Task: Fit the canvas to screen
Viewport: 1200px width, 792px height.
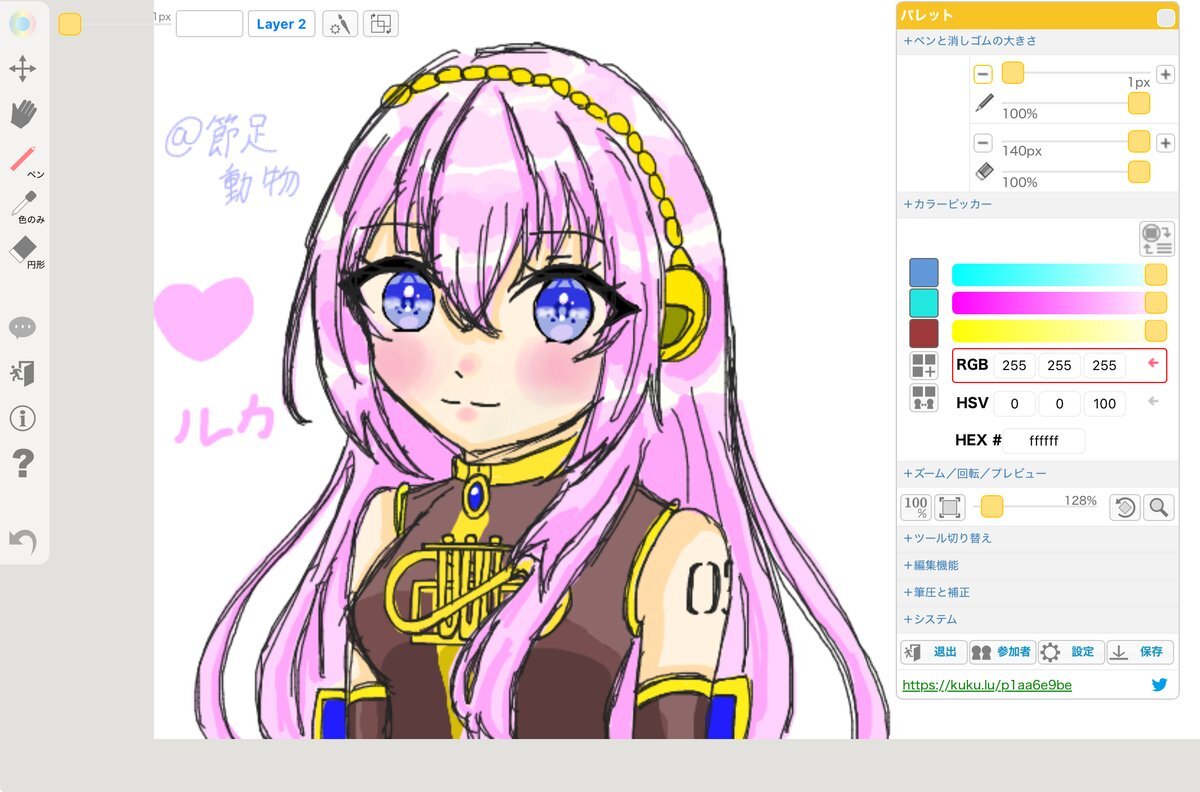Action: coord(949,507)
